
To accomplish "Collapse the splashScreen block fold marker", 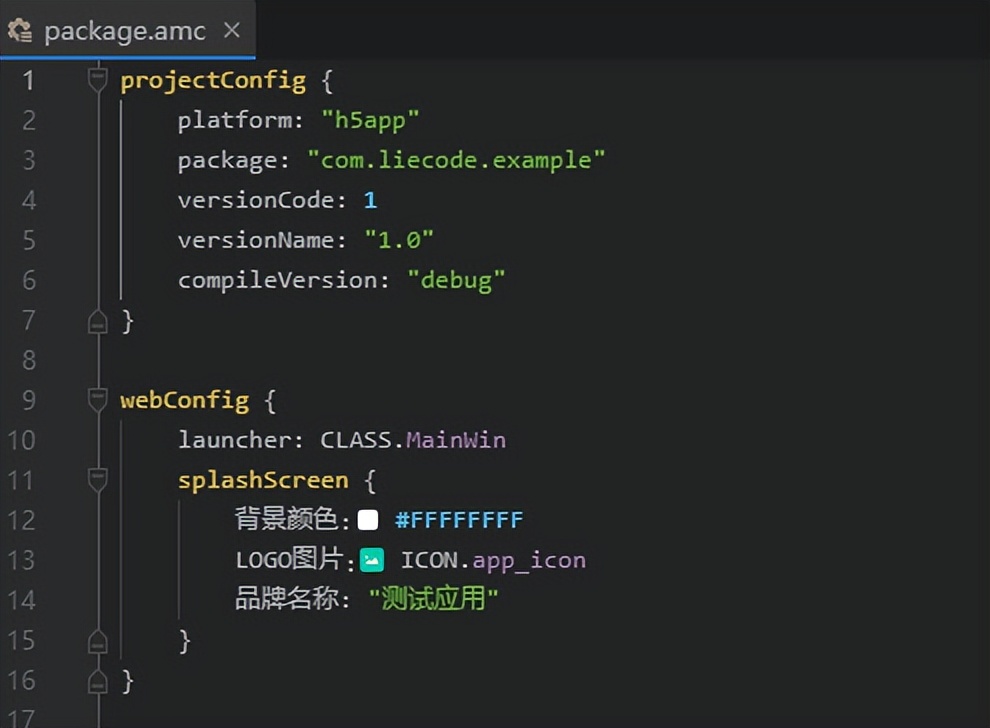I will 98,480.
